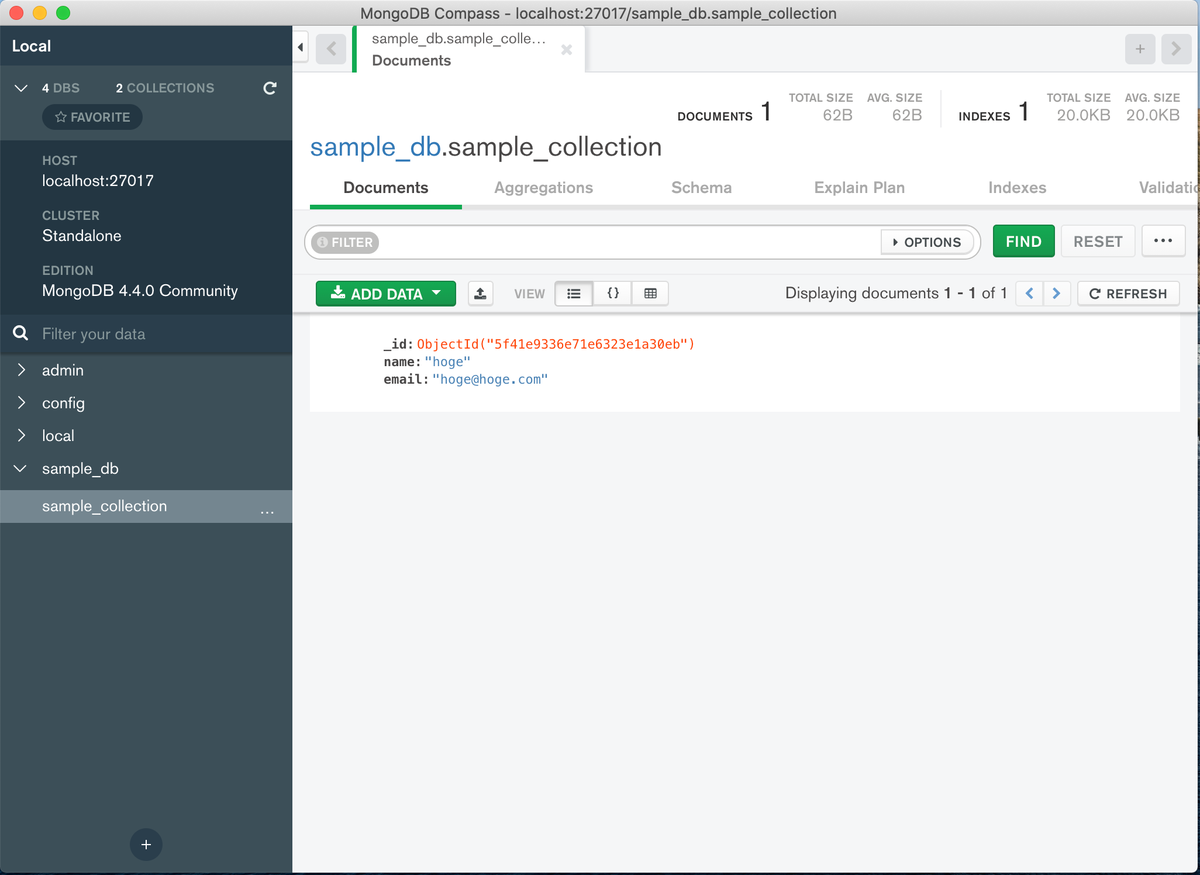The height and width of the screenshot is (875, 1200).
Task: Open the Schema tab
Action: (x=701, y=187)
